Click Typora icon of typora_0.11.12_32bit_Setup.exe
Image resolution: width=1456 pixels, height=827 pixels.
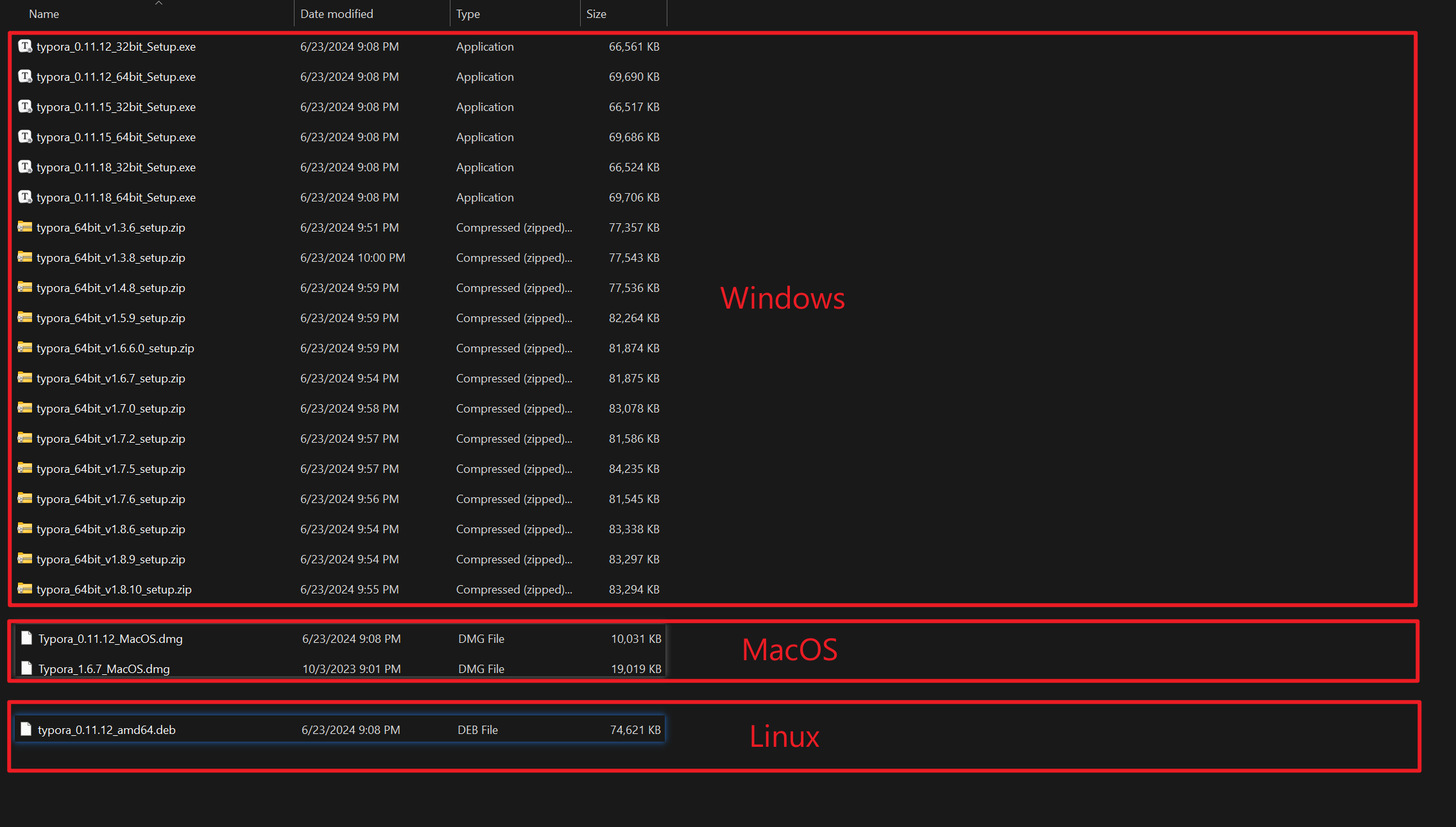pyautogui.click(x=25, y=46)
